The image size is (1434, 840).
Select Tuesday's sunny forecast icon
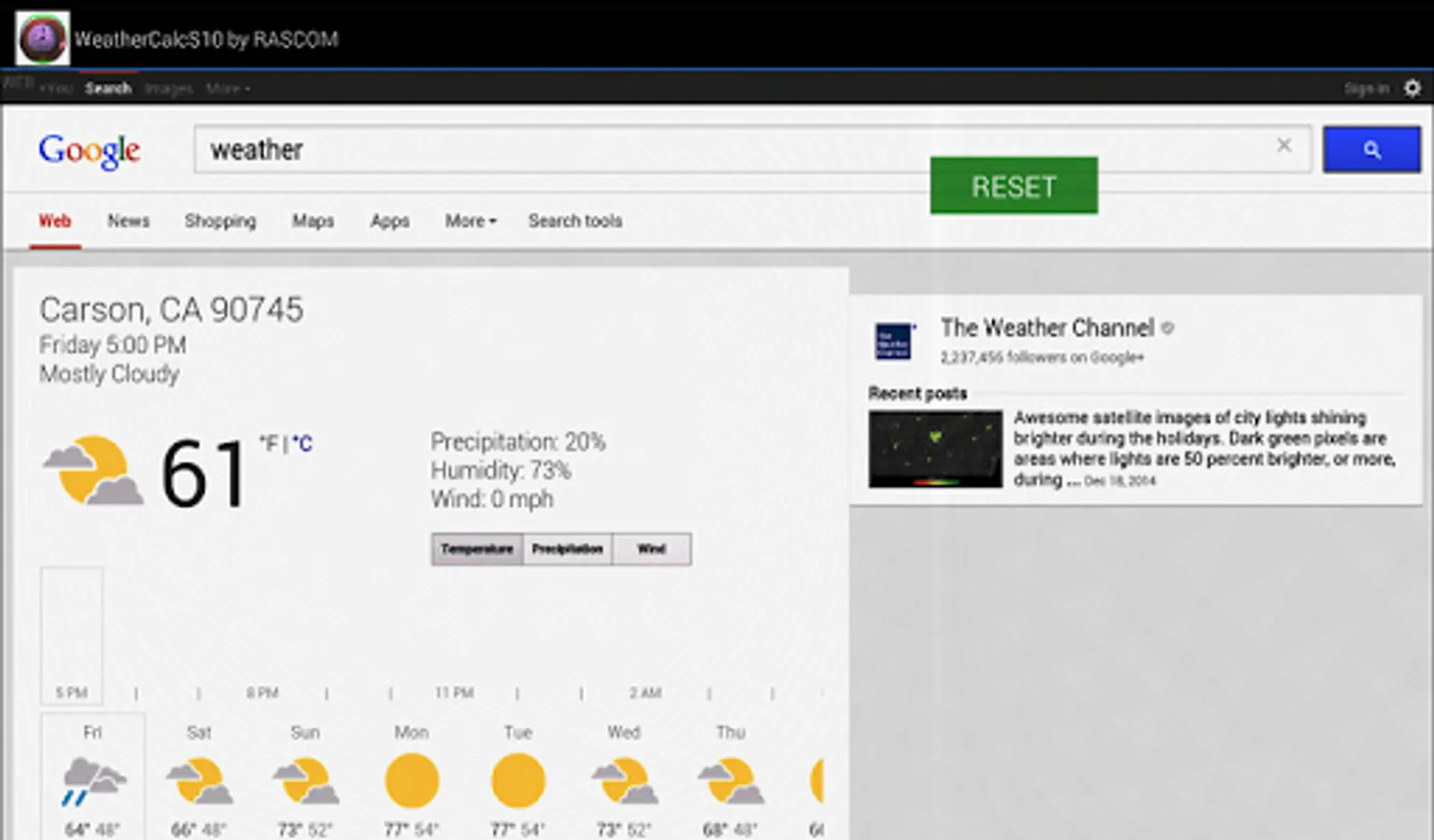point(518,780)
